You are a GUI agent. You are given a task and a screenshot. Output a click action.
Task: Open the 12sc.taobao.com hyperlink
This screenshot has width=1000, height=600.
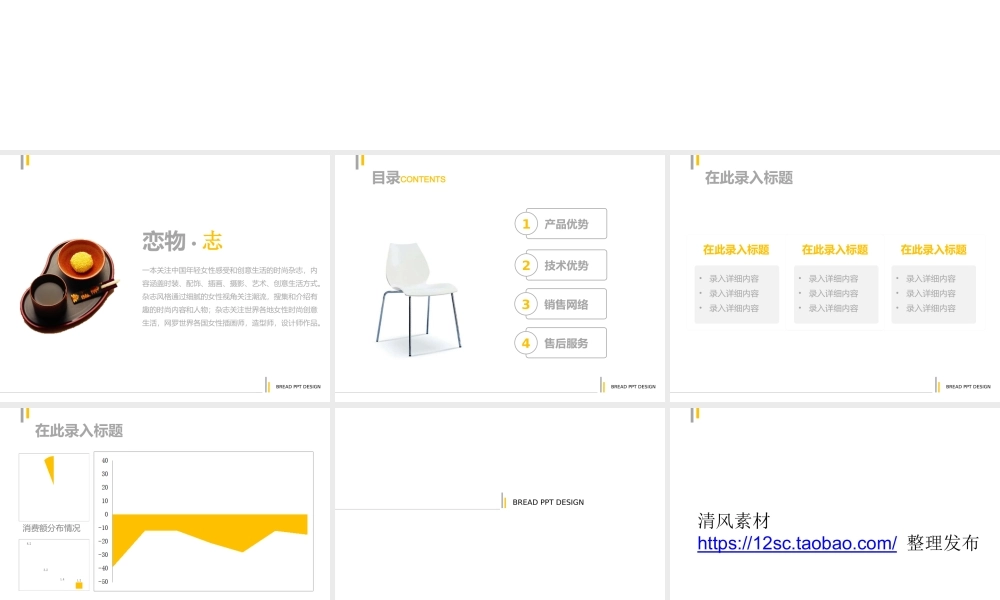(796, 543)
